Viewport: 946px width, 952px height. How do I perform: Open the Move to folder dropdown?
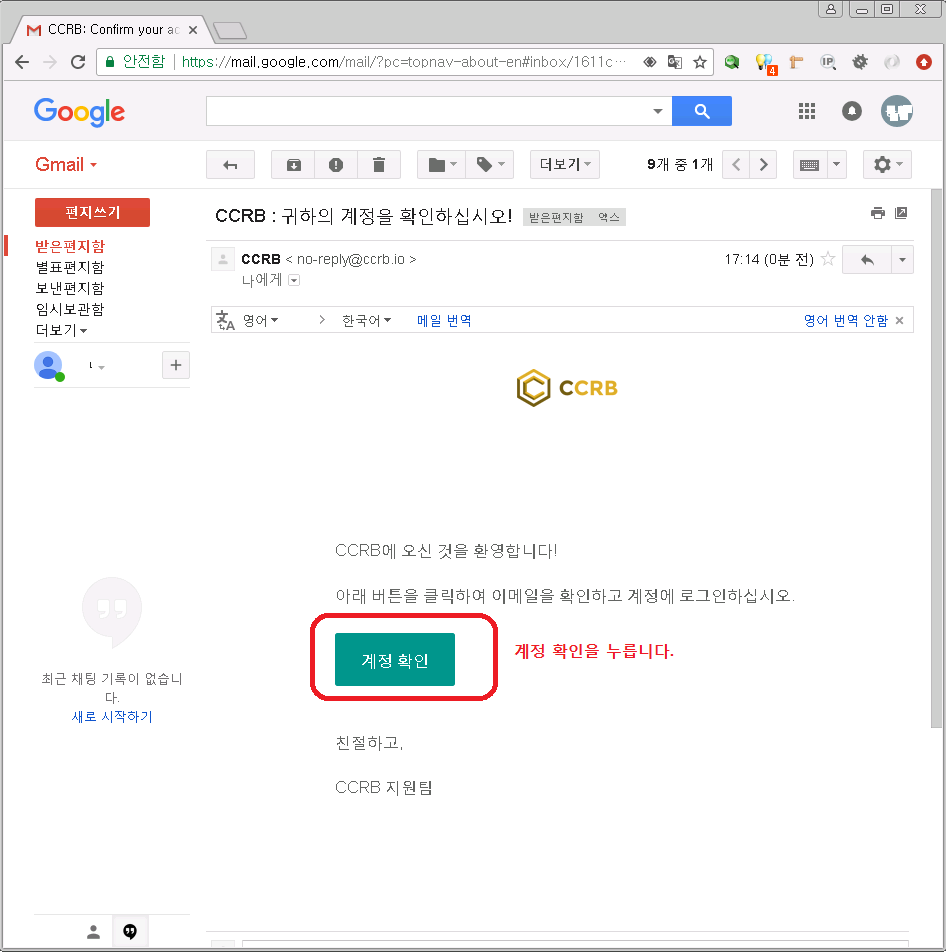pos(441,165)
